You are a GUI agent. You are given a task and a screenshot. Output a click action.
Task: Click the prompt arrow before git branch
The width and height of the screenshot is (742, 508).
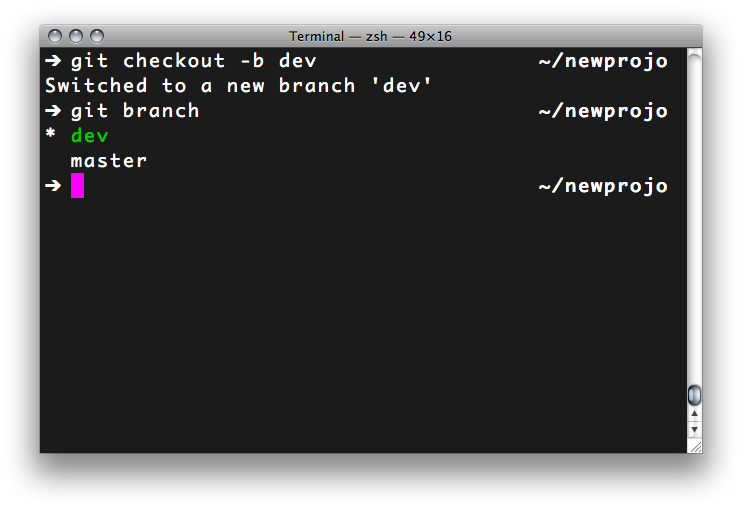(x=53, y=111)
